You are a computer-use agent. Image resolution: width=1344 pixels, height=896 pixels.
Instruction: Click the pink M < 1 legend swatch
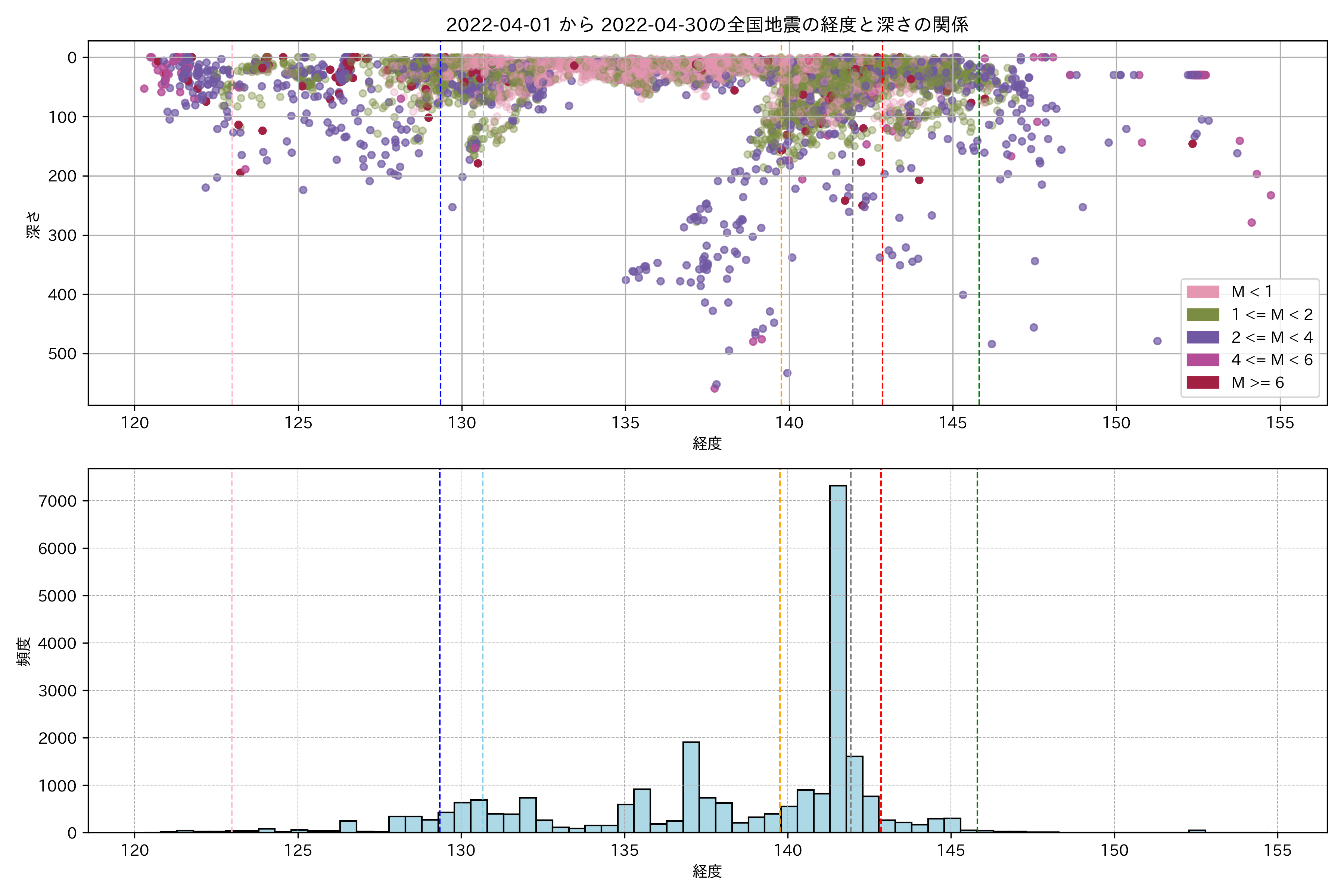pos(1202,292)
